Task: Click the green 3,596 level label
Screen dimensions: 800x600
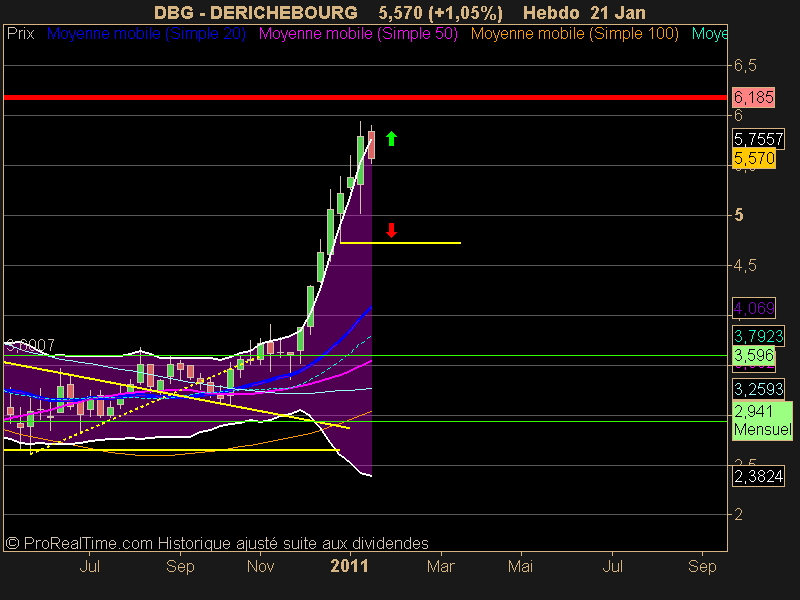Action: pos(754,355)
